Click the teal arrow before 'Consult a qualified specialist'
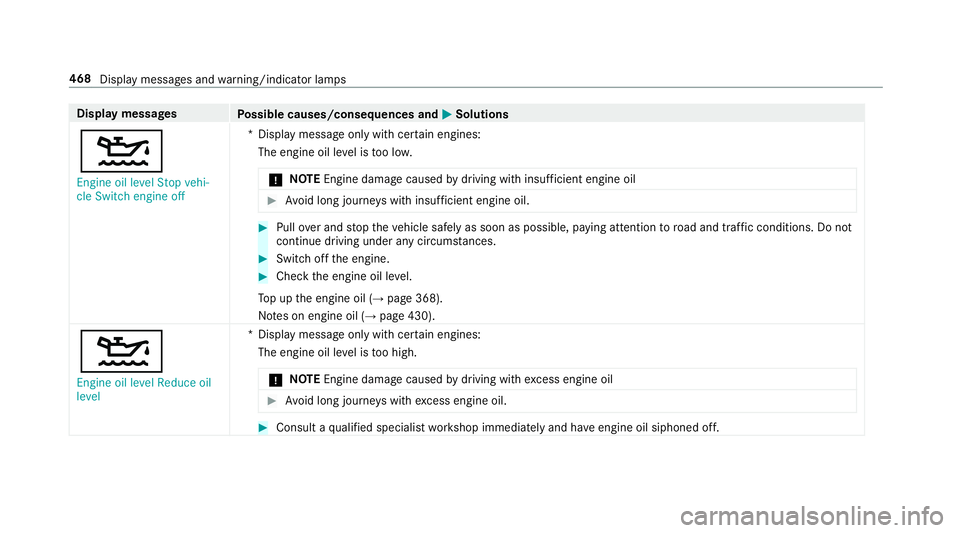 pyautogui.click(x=263, y=428)
